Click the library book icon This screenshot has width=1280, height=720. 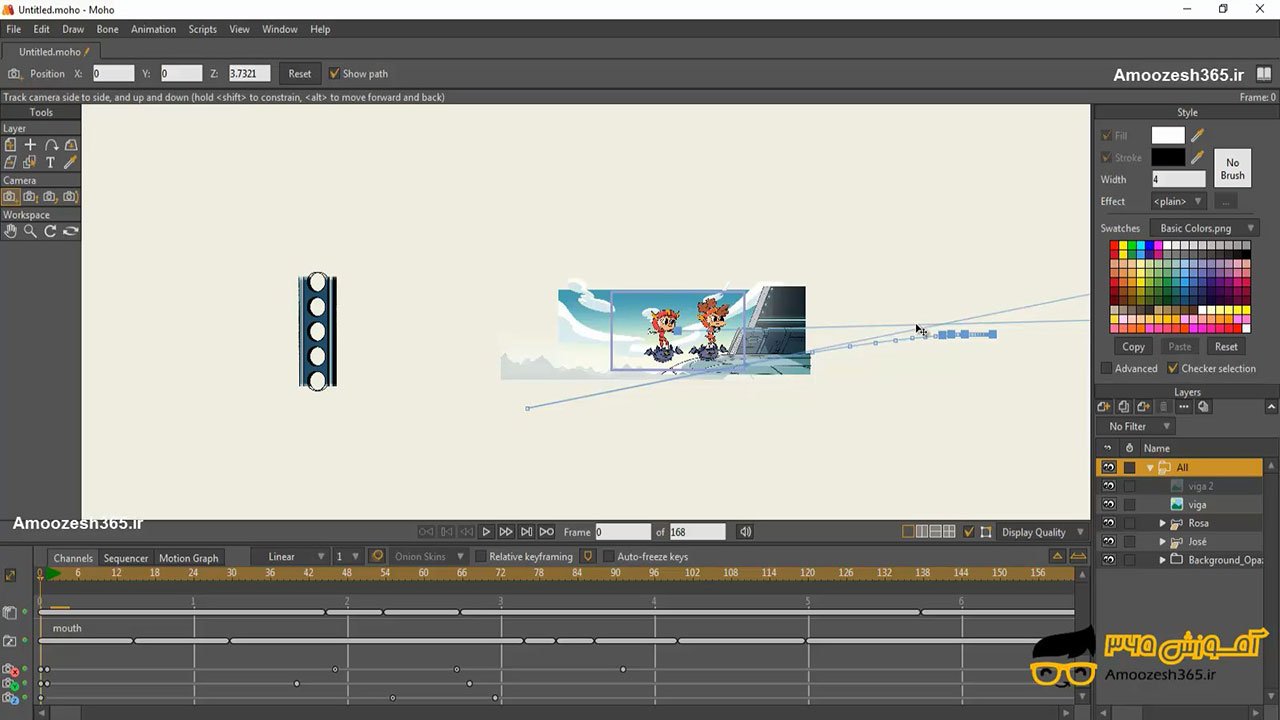point(1265,74)
